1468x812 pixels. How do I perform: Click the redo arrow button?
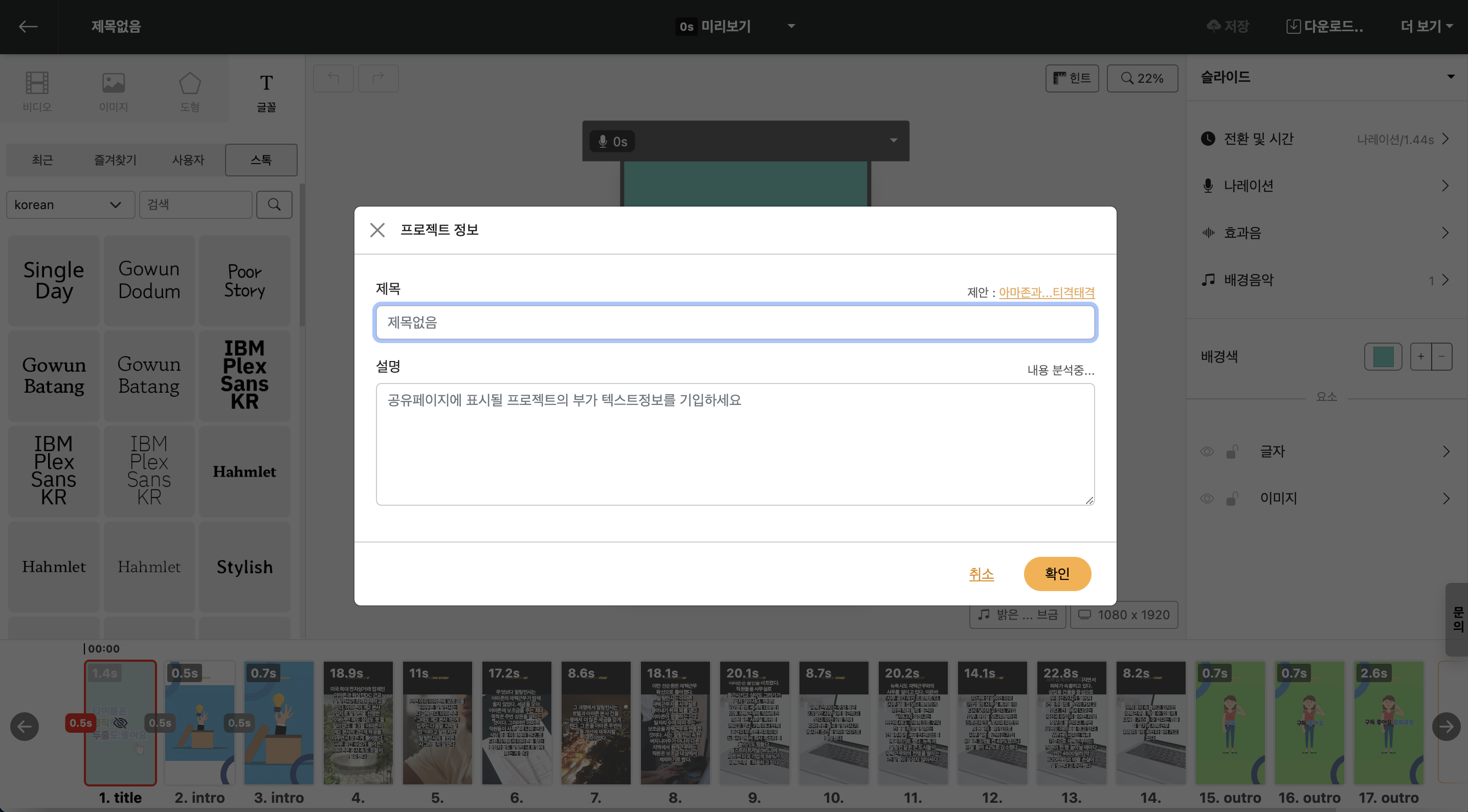click(378, 78)
